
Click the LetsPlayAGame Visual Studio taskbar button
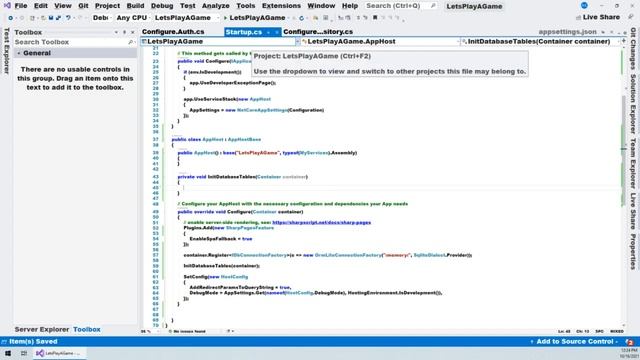pyautogui.click(x=59, y=353)
